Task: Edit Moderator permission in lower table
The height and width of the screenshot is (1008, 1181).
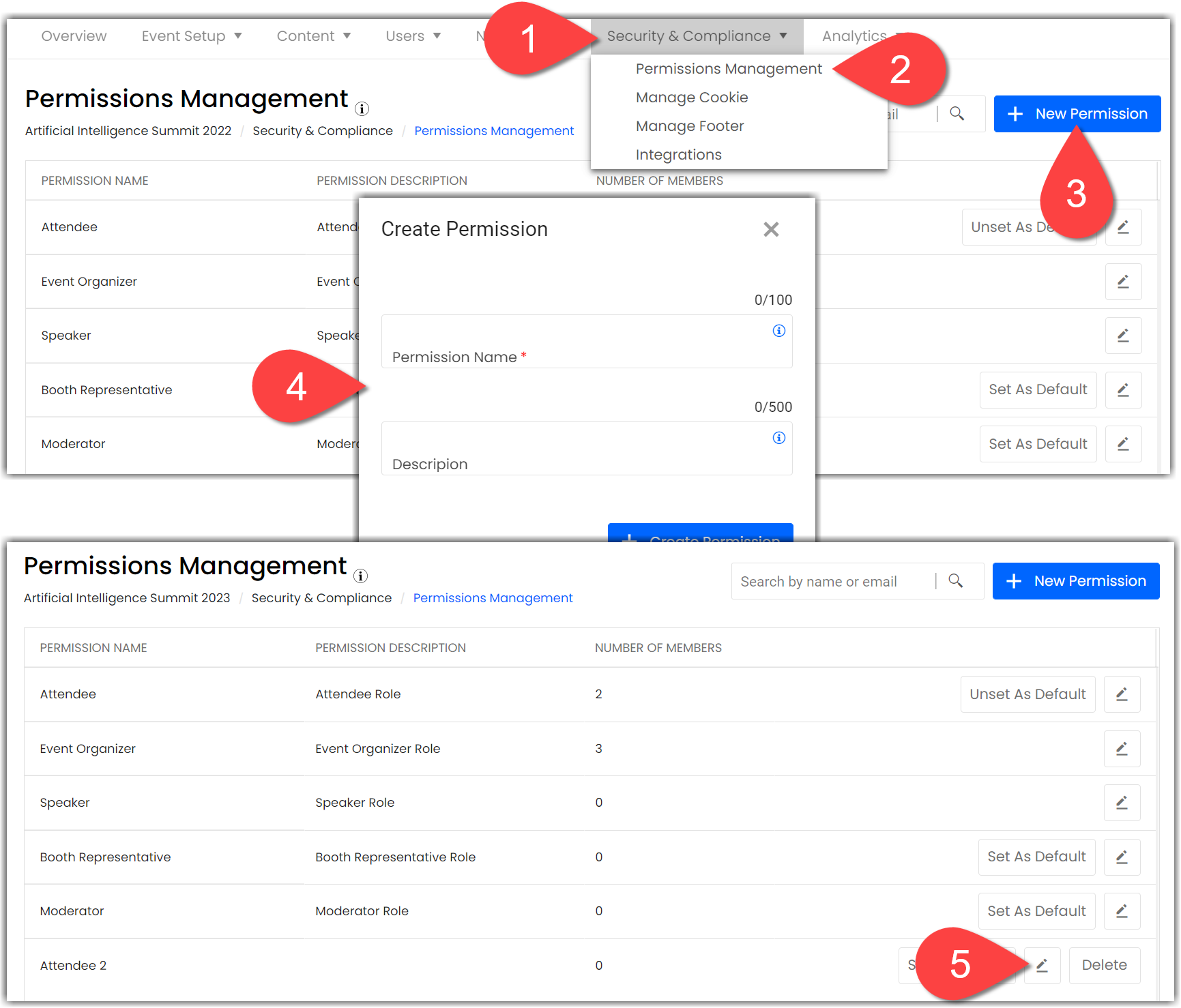Action: [1122, 911]
